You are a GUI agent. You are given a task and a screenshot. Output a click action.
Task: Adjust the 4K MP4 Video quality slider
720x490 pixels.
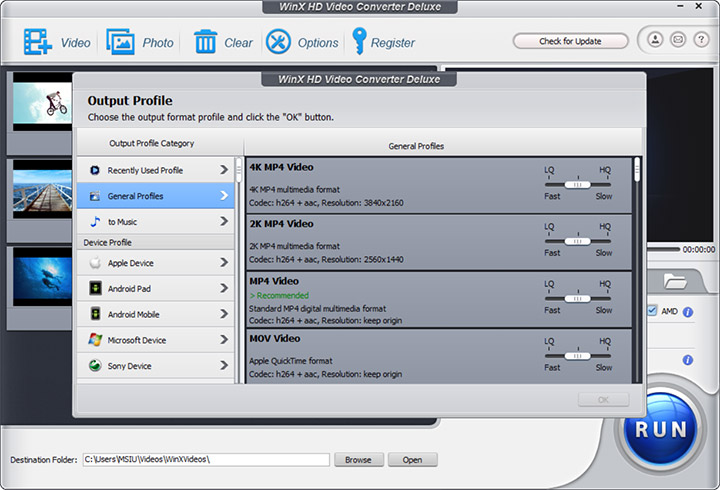[576, 185]
